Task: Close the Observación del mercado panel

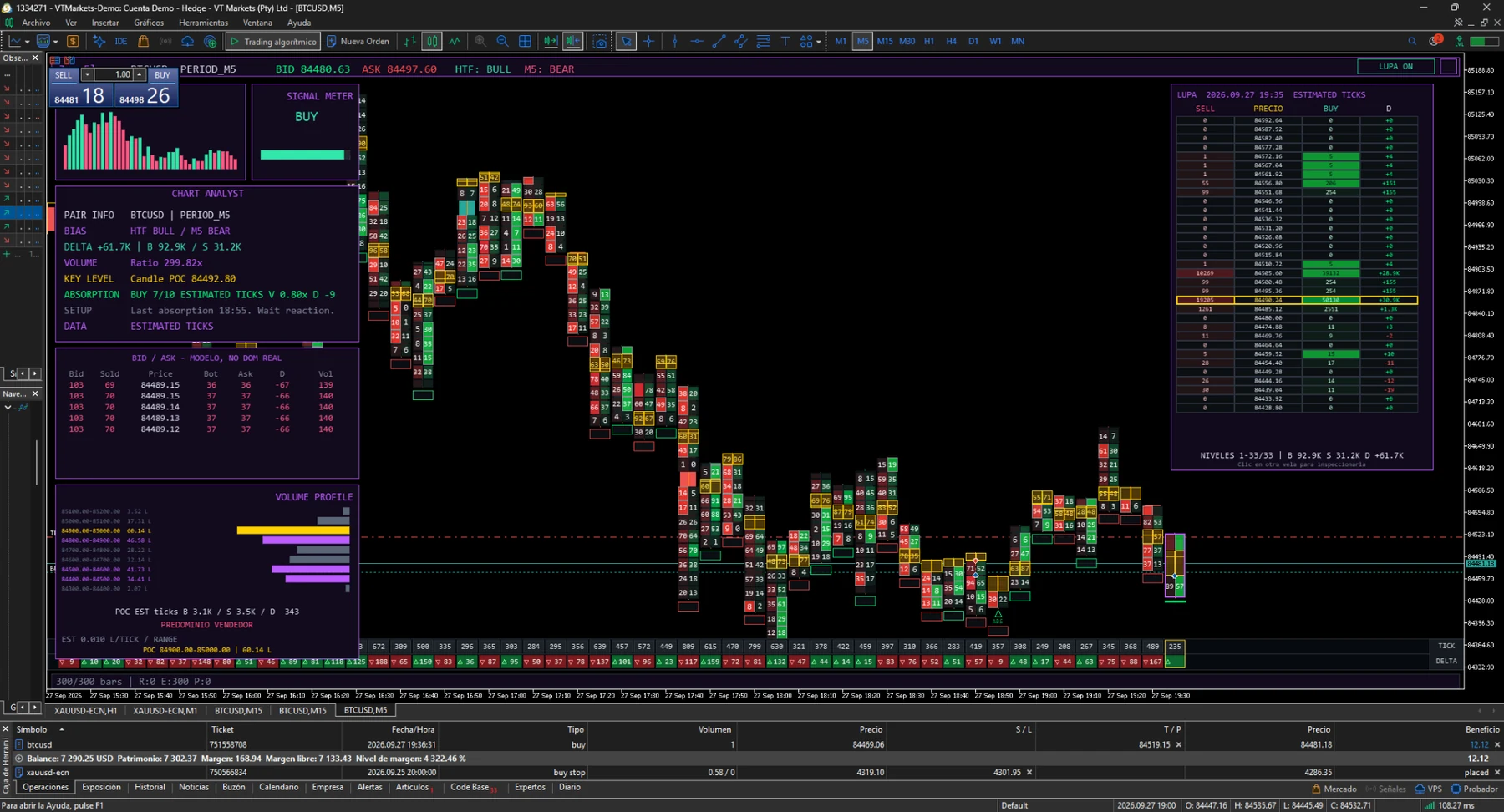Action: click(35, 58)
